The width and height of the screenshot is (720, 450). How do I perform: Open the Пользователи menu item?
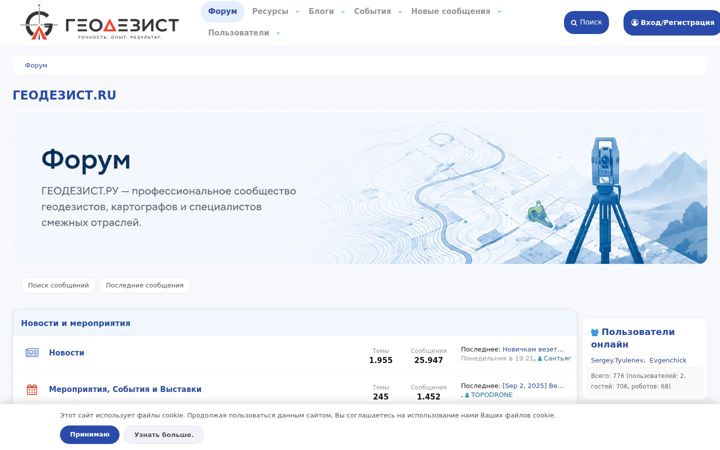click(238, 33)
